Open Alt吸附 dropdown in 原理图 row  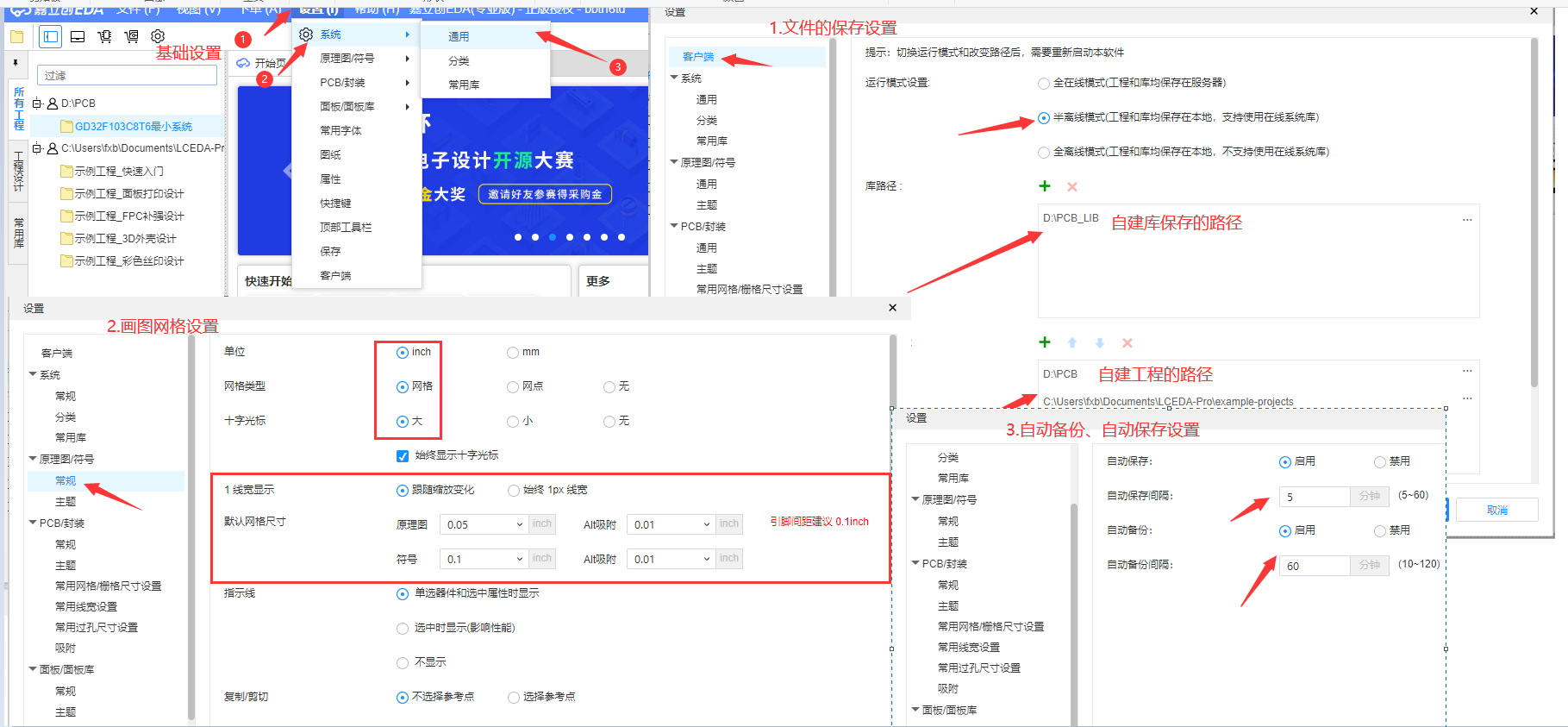(x=672, y=524)
